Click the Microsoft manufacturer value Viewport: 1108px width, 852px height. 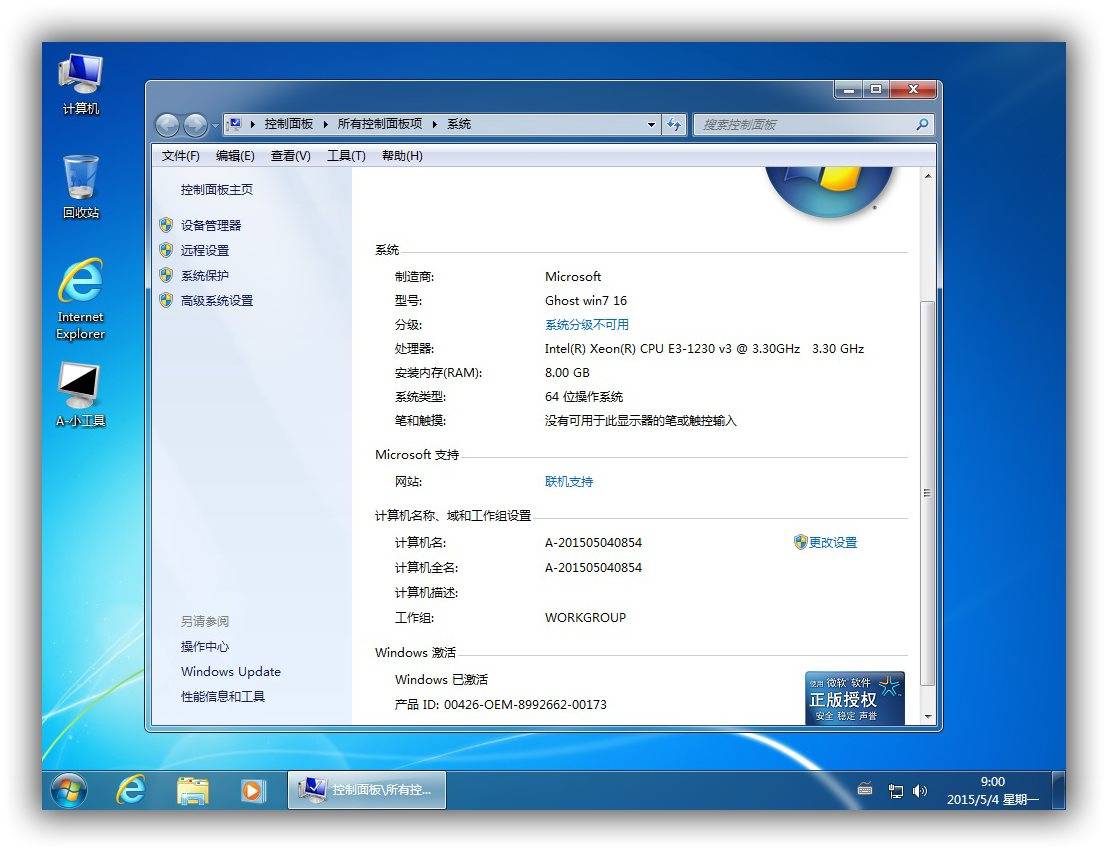click(x=572, y=276)
